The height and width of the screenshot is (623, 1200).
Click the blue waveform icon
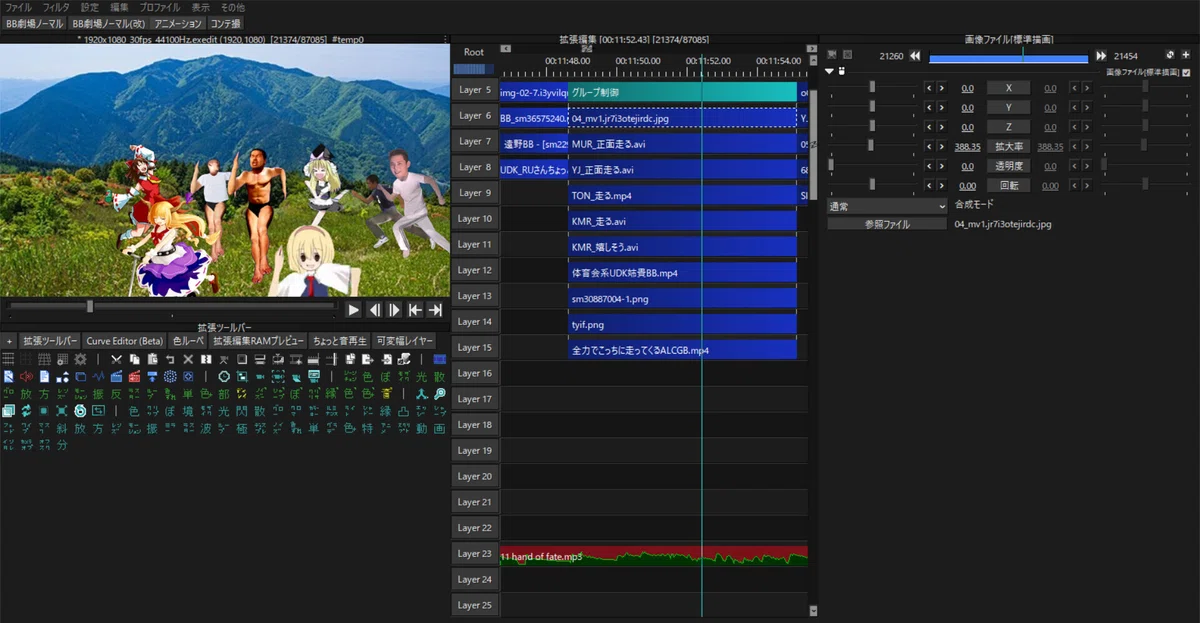(98, 376)
